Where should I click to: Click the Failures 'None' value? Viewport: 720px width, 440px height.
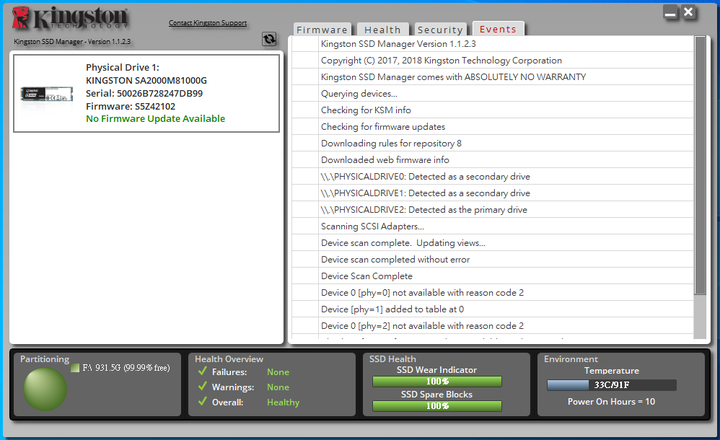pos(278,372)
